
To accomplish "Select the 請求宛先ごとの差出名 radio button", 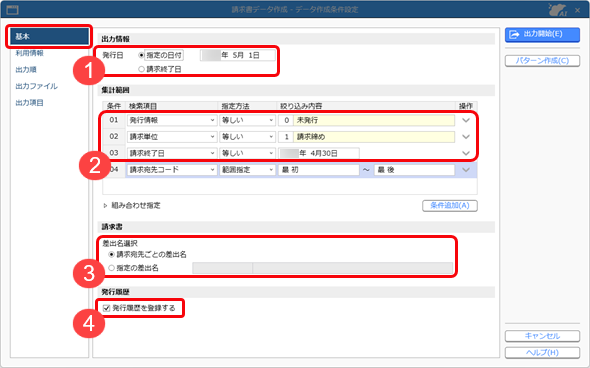I will point(111,255).
